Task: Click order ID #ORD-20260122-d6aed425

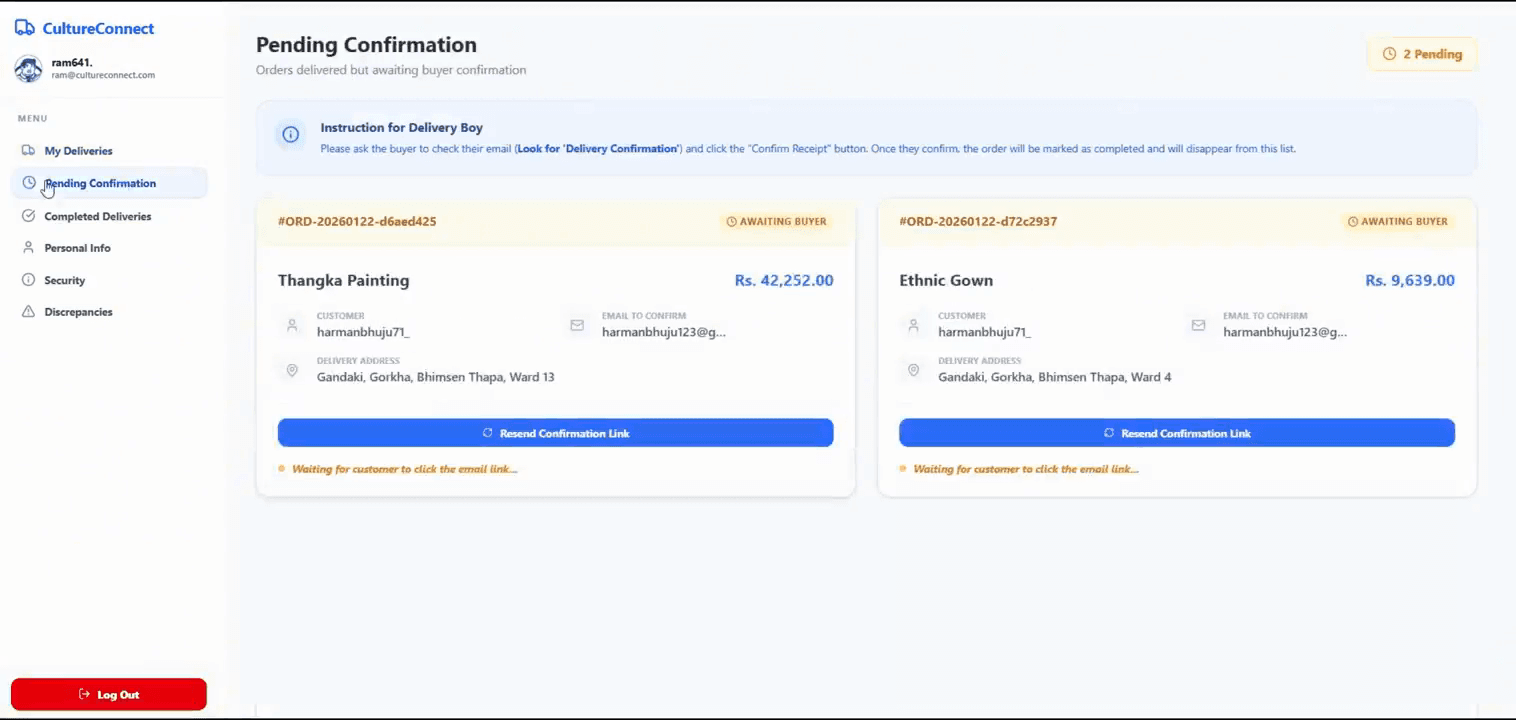Action: [357, 221]
